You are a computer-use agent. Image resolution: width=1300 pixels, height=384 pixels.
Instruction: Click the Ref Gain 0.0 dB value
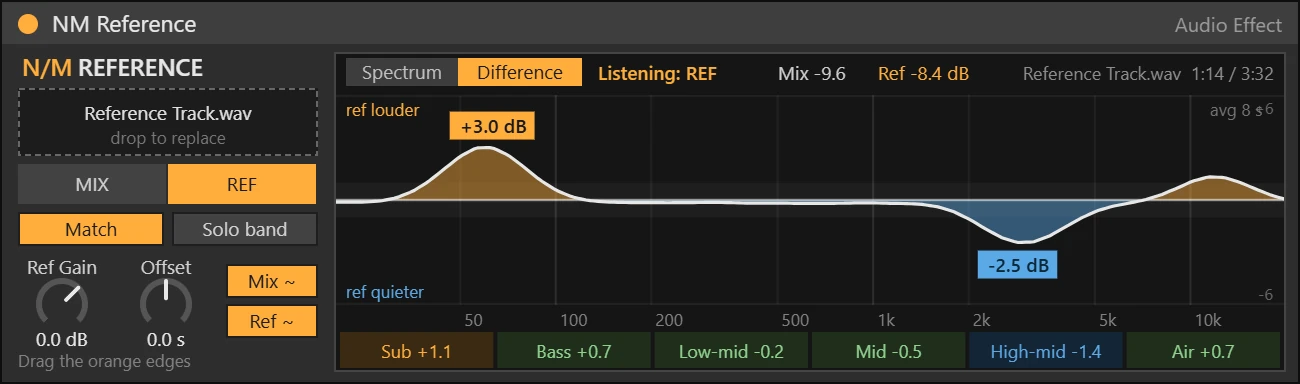62,339
